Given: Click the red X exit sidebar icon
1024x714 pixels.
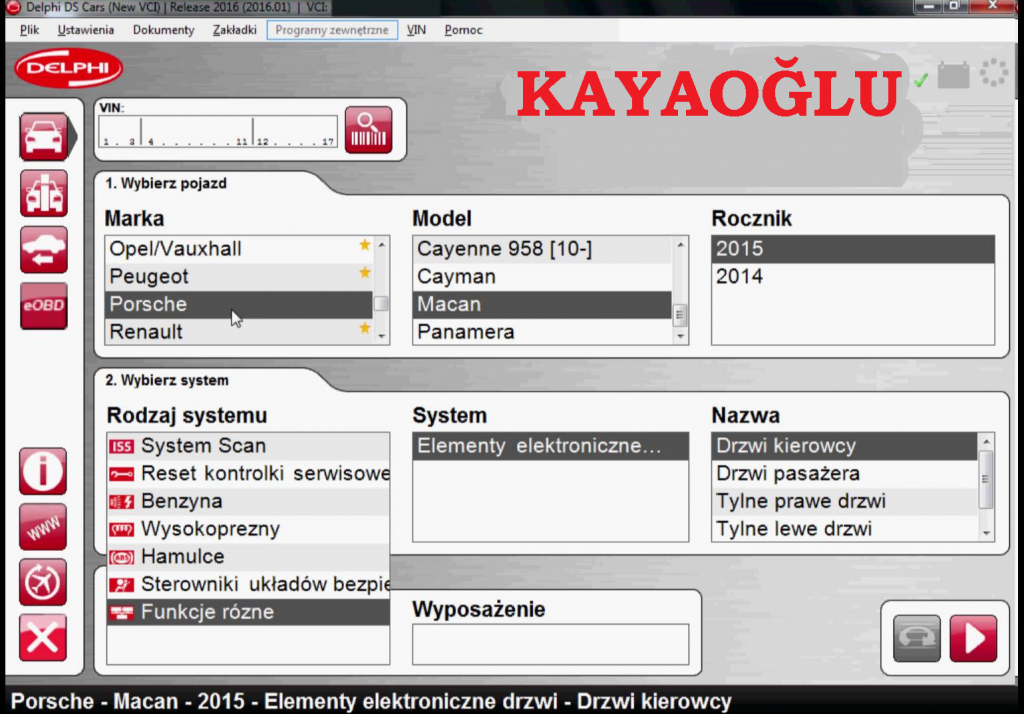Looking at the screenshot, I should click(x=43, y=638).
